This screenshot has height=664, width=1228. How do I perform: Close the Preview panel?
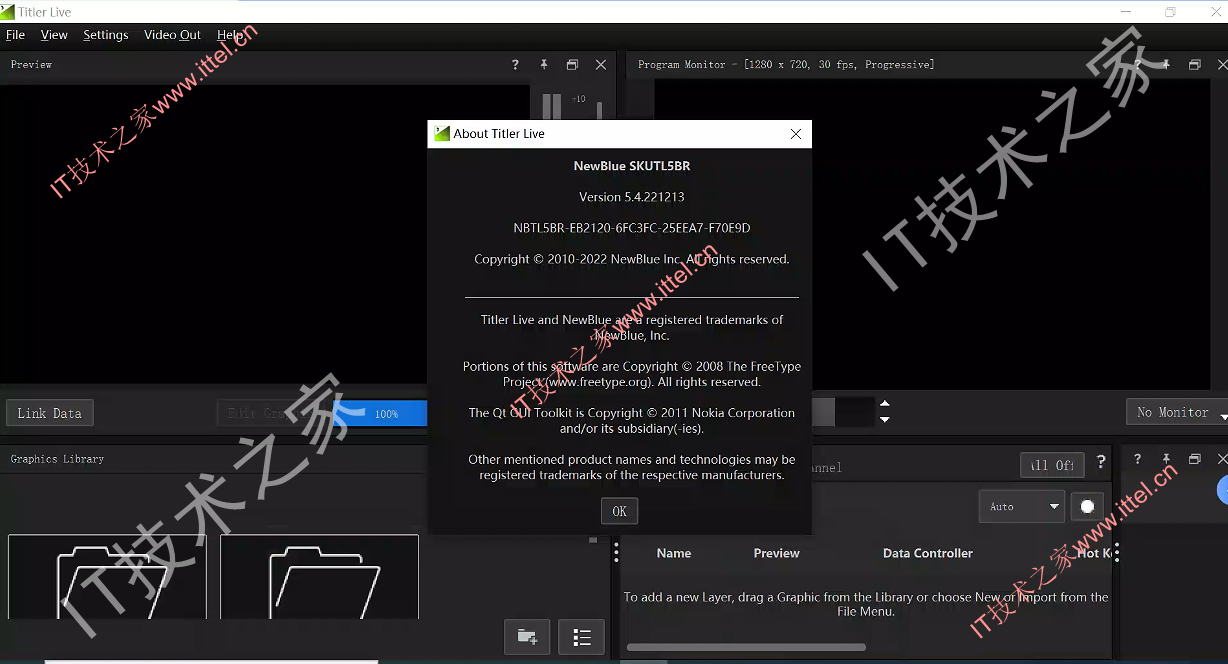tap(601, 65)
